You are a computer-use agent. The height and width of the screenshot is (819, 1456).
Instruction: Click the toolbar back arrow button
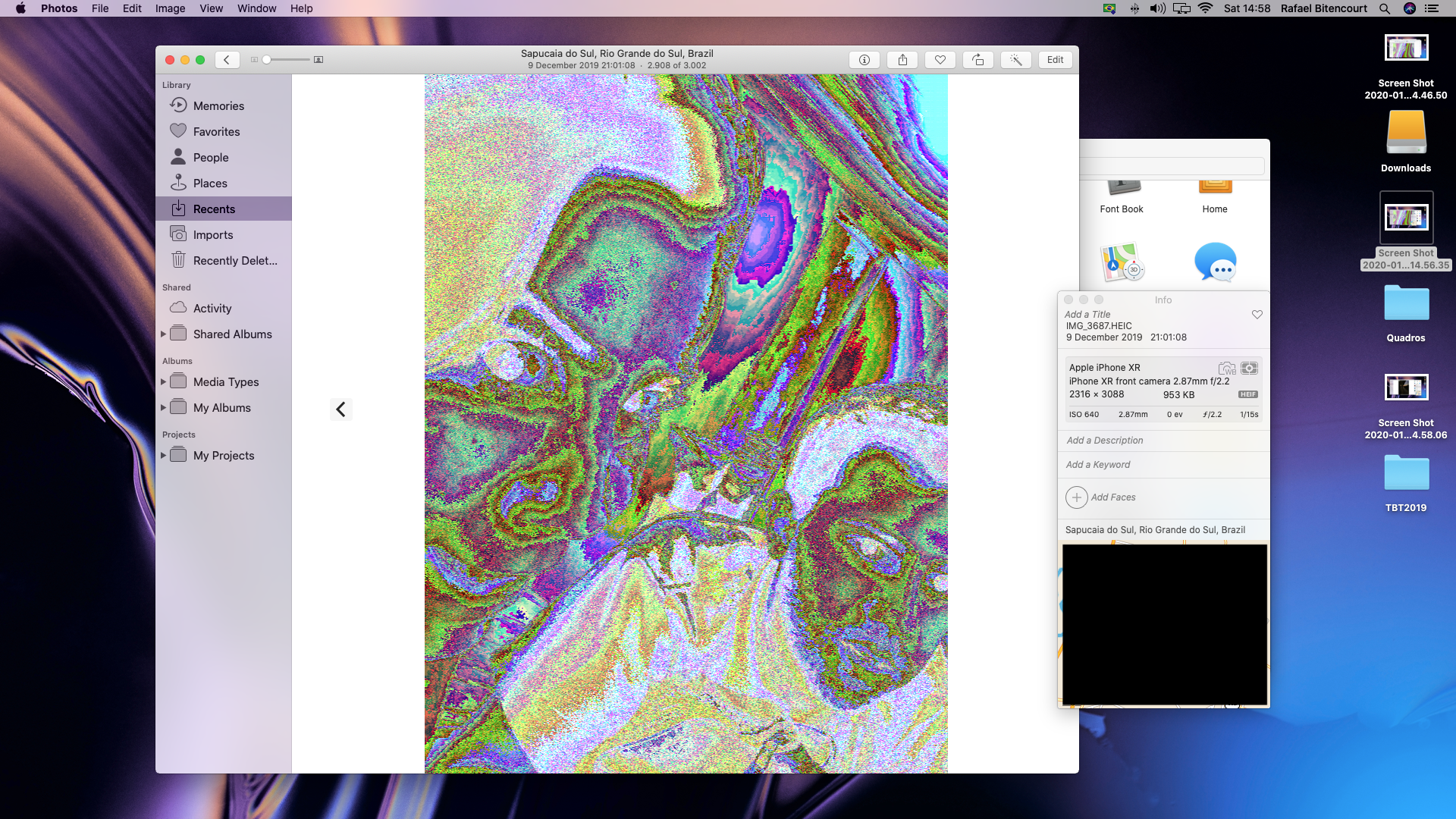tap(227, 60)
